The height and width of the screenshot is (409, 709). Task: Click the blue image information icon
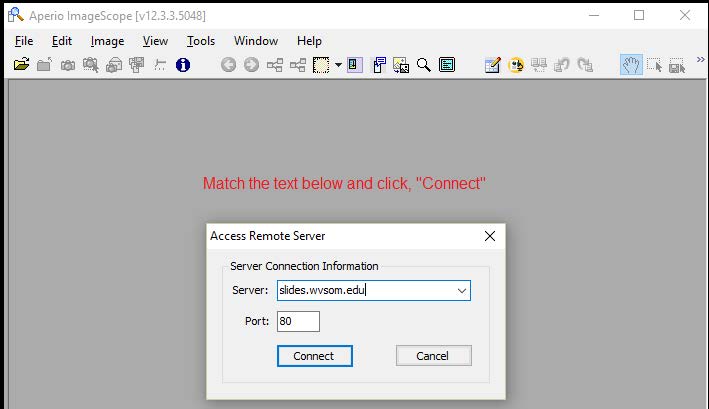[x=183, y=65]
